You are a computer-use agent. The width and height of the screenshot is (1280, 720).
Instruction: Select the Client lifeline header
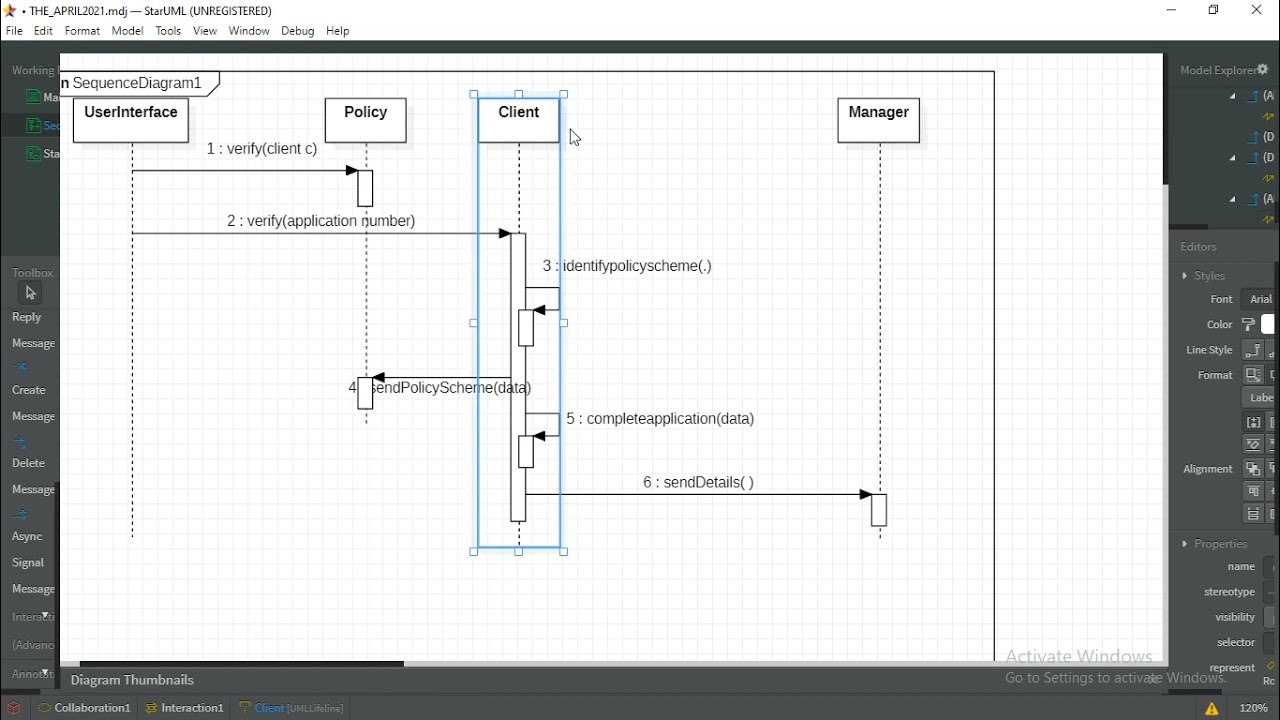(x=519, y=121)
